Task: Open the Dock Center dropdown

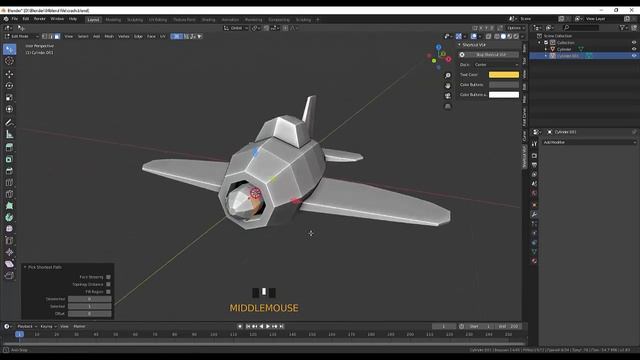Action: point(496,64)
